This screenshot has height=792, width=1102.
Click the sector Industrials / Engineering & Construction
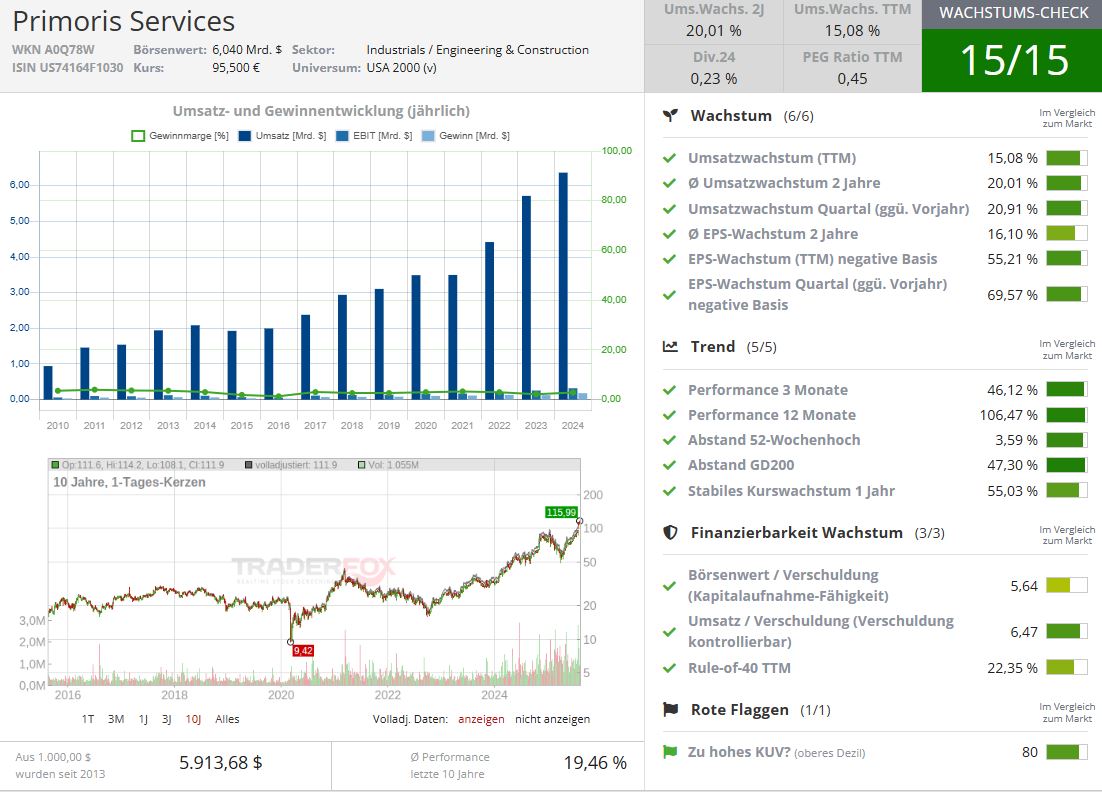[477, 50]
